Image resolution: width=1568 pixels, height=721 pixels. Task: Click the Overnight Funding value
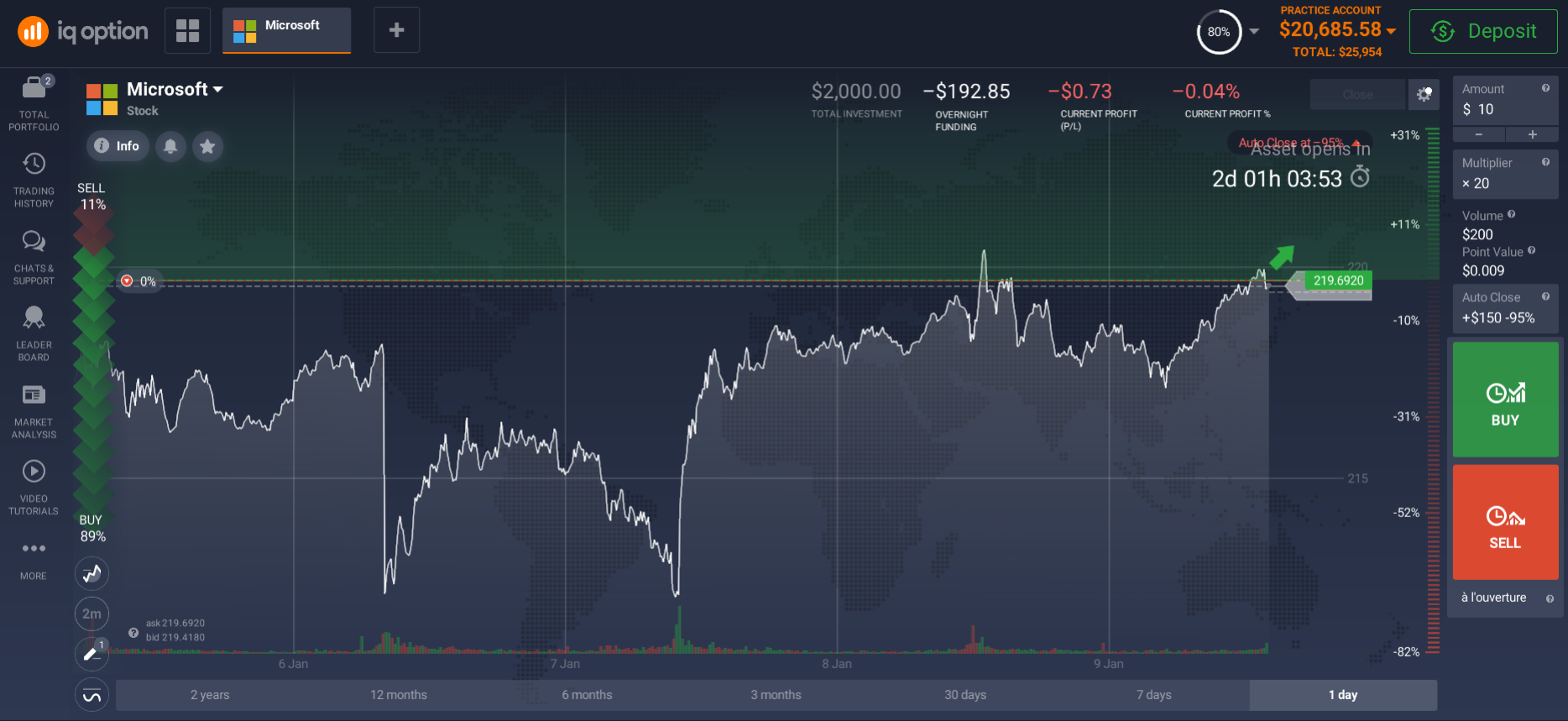tap(966, 91)
